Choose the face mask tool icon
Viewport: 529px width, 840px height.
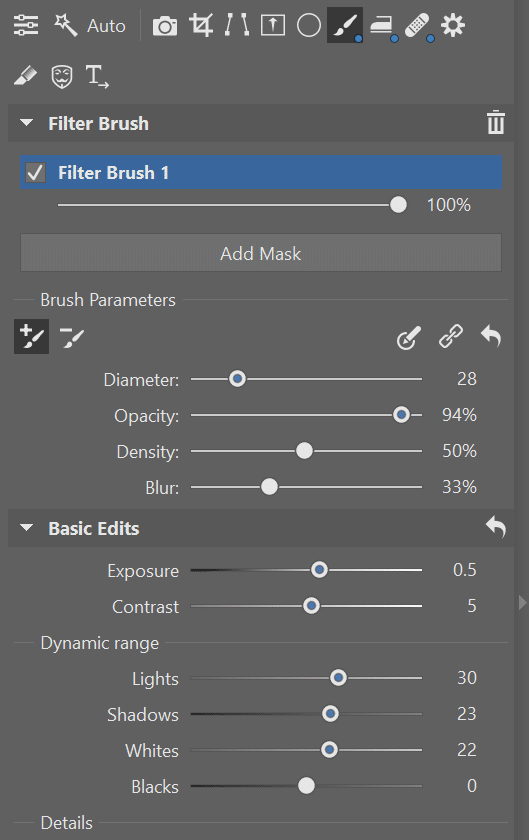[62, 76]
